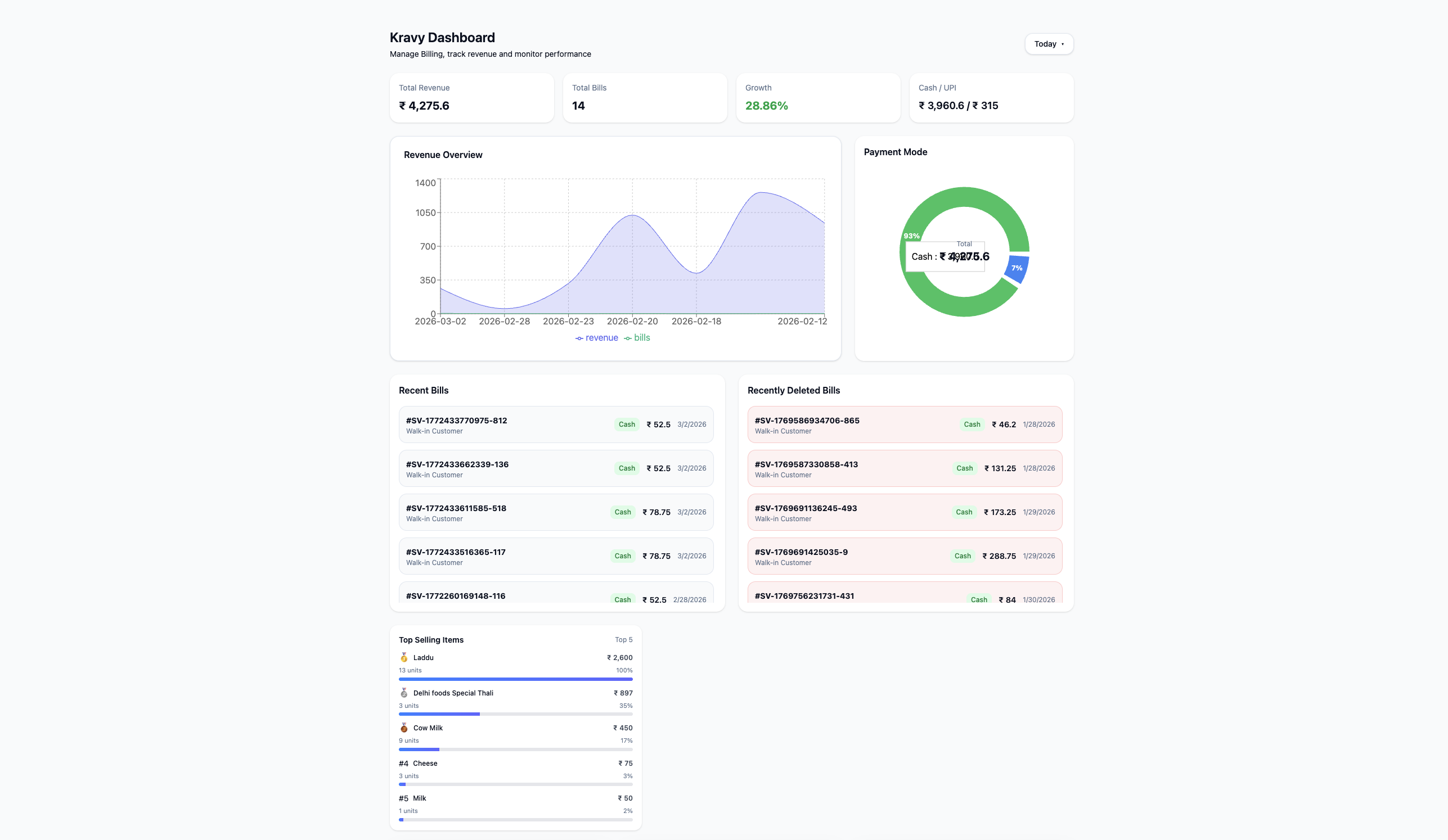Click the blue 7% UPI donut segment
This screenshot has height=840, width=1448.
coord(1018,269)
